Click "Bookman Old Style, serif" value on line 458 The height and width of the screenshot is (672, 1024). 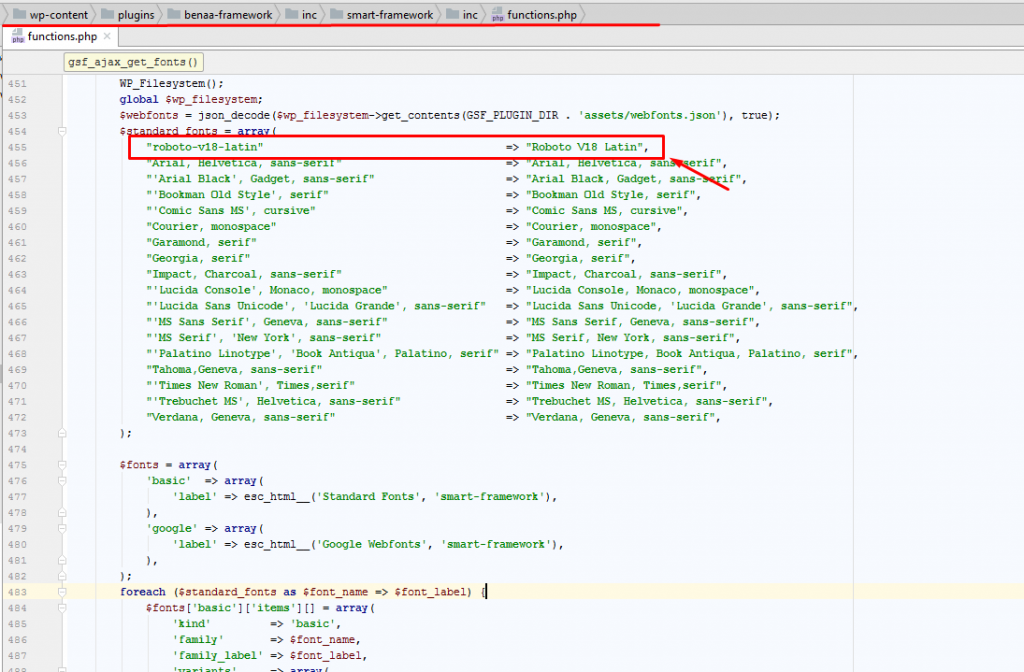[x=610, y=195]
